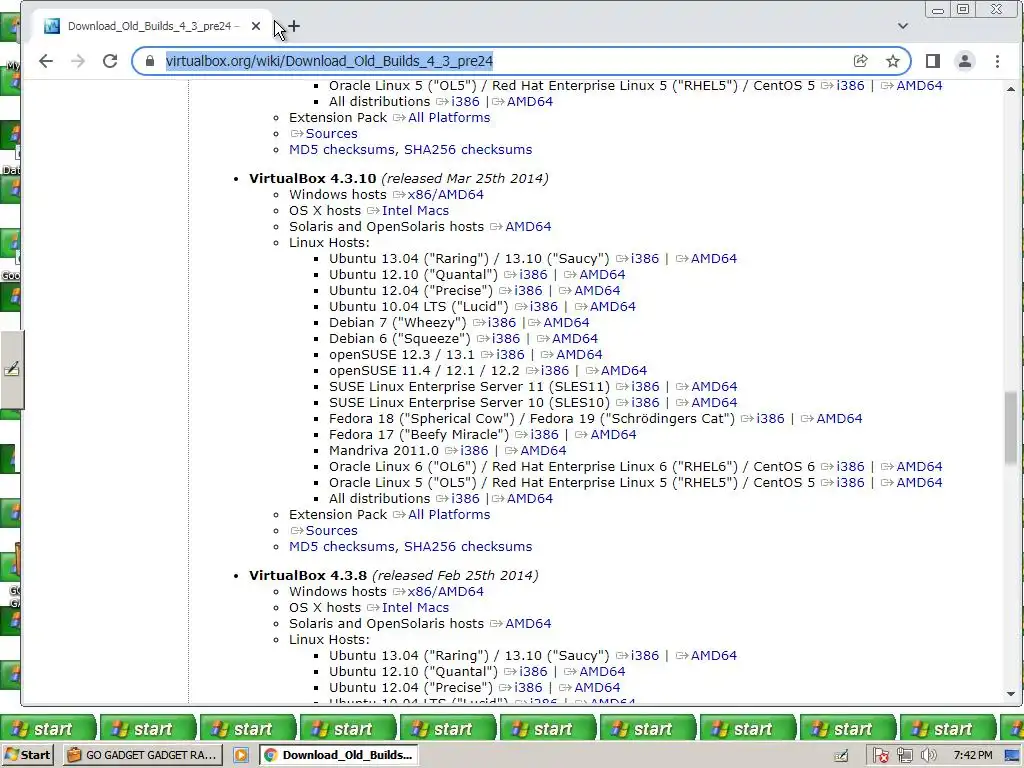Viewport: 1024px width, 768px height.
Task: Open the Chrome profile menu
Action: pyautogui.click(x=965, y=61)
